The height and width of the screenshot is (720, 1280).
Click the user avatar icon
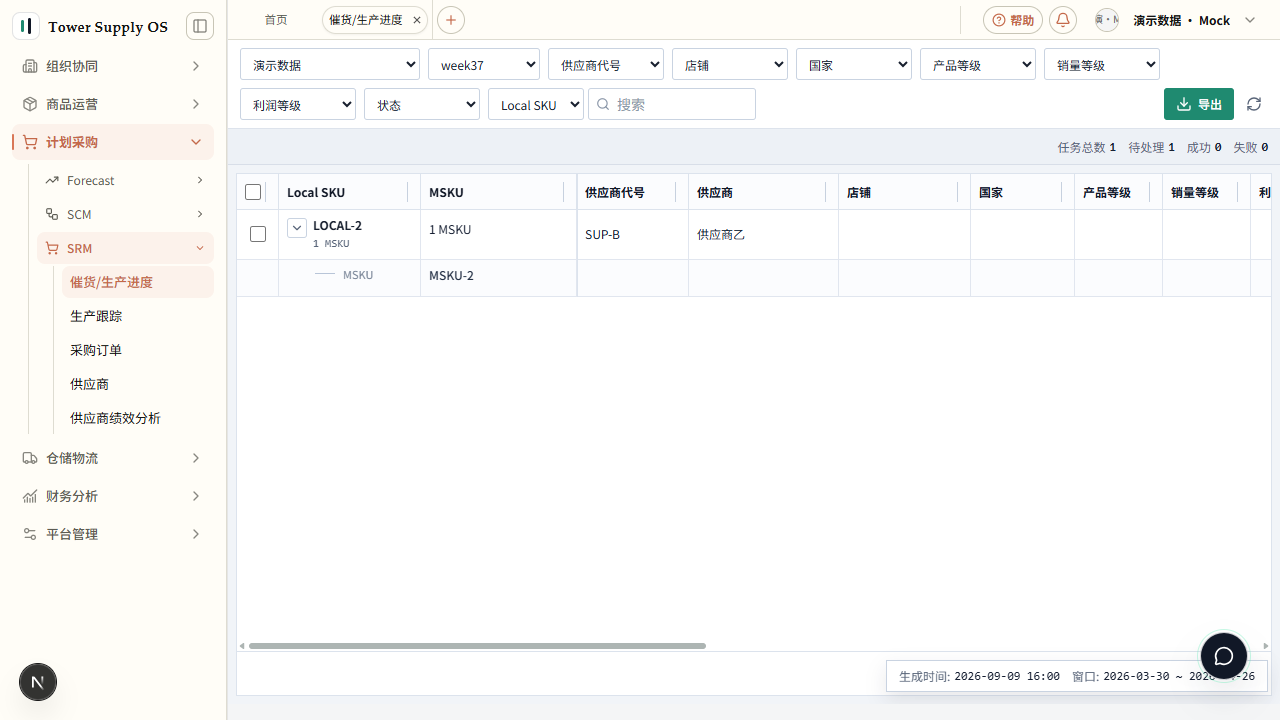tap(1107, 20)
